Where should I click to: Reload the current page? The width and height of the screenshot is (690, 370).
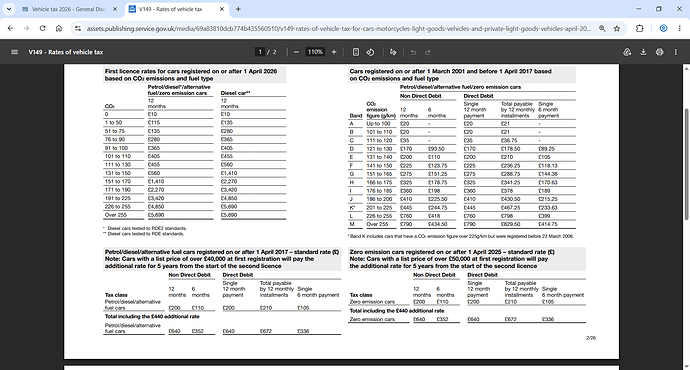click(42, 28)
